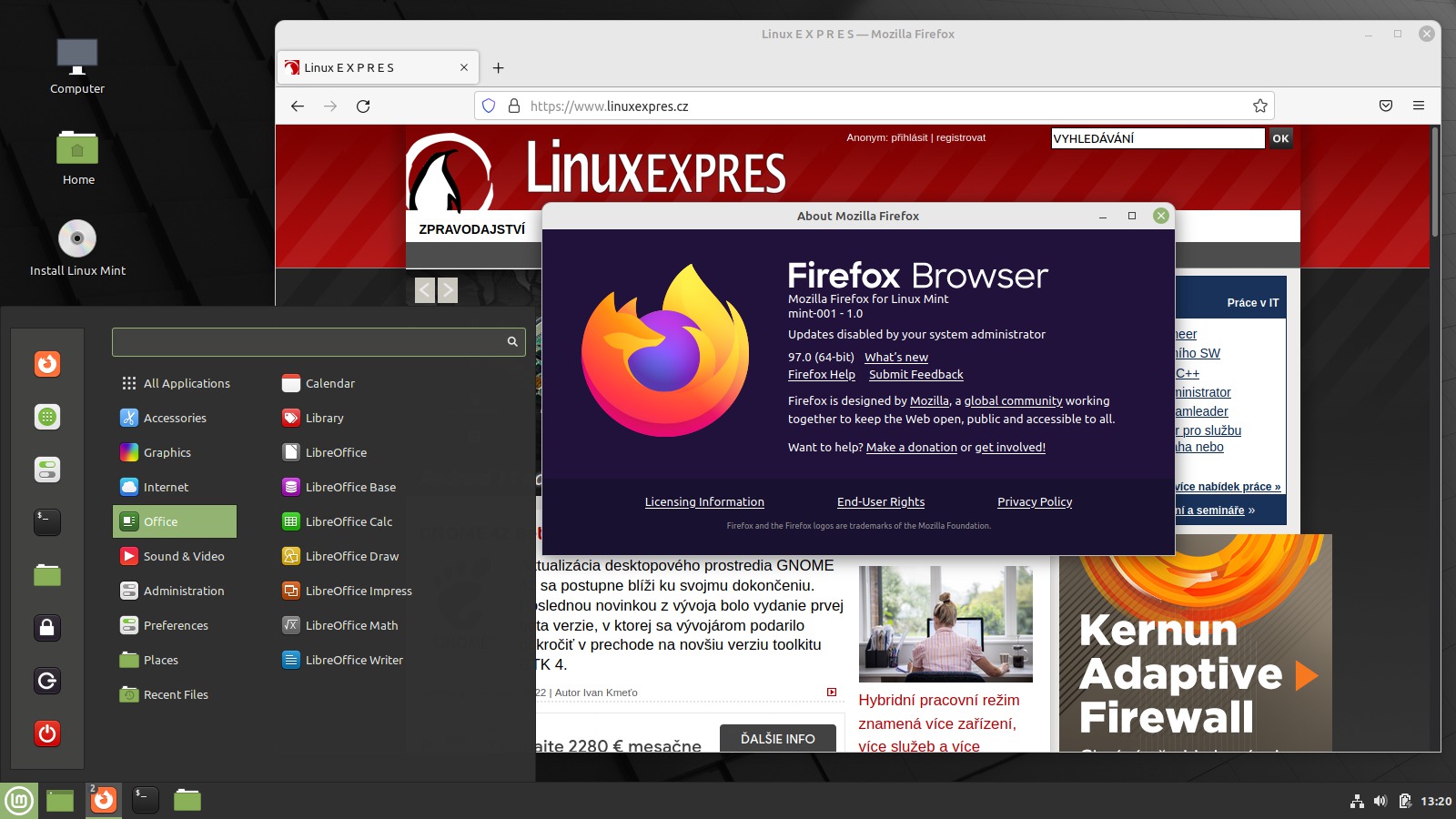The height and width of the screenshot is (819, 1456).
Task: Reload the page in Firefox
Action: (x=363, y=106)
